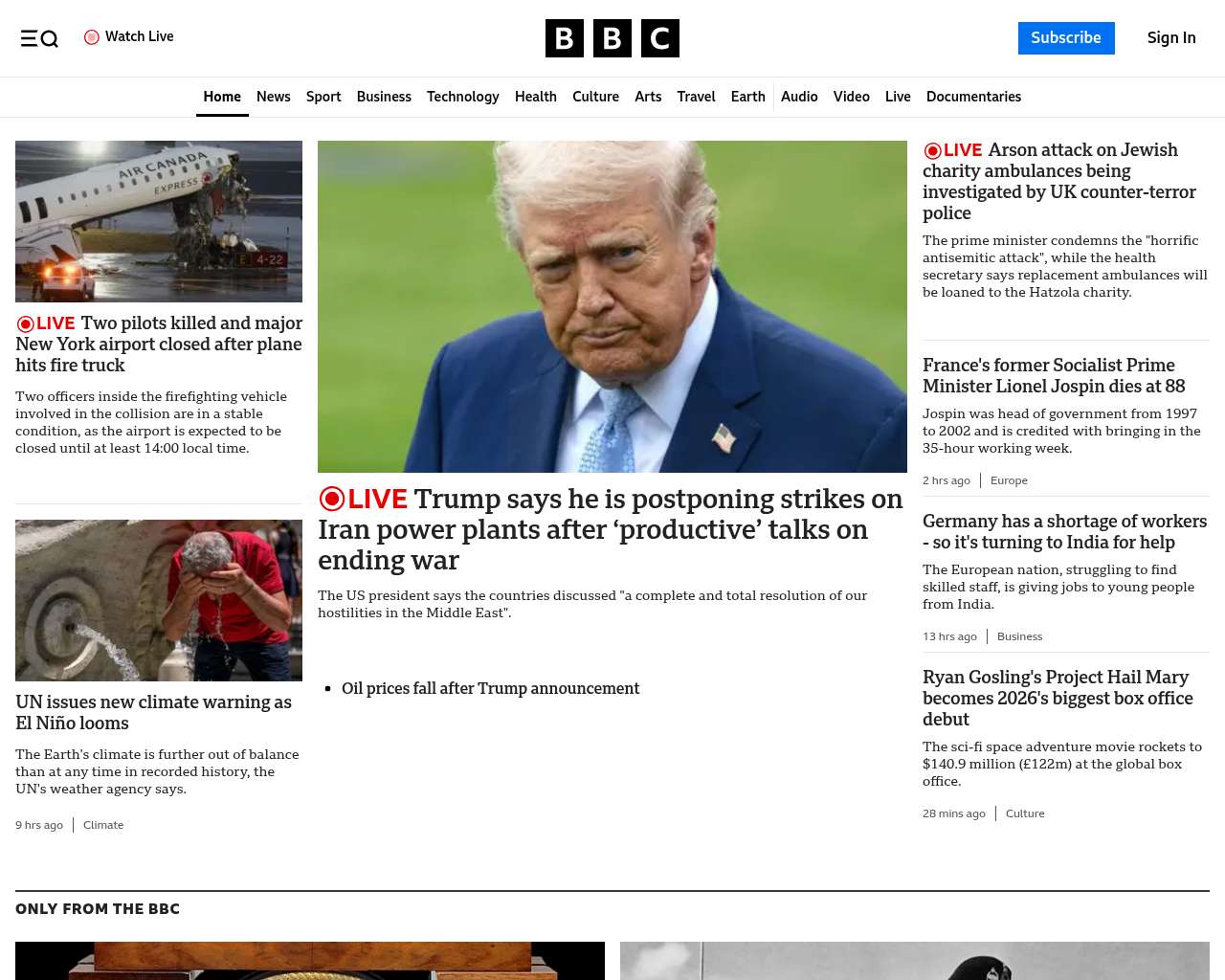Click 'The Earth's climate is further' summary

point(157,771)
